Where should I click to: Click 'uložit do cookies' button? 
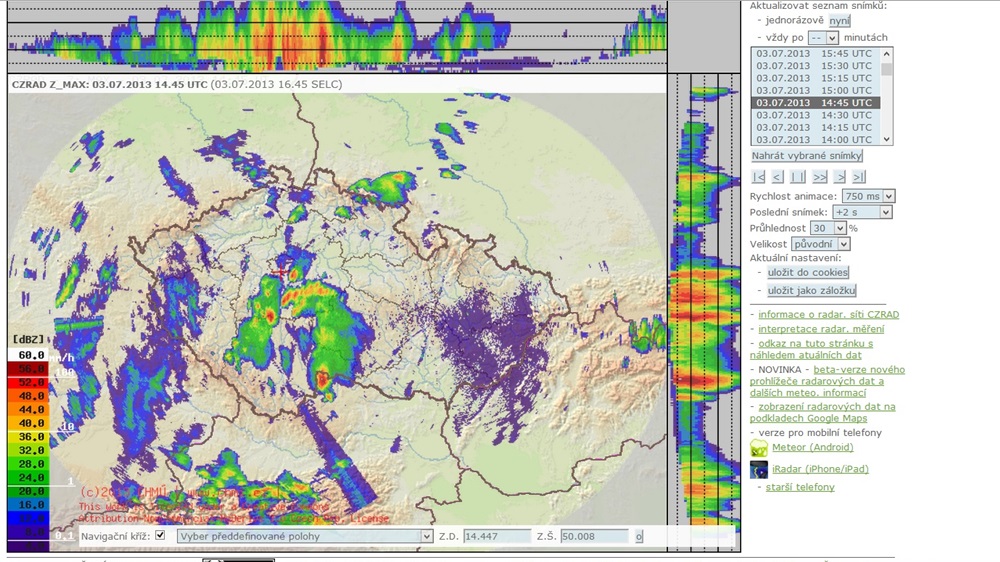(808, 272)
